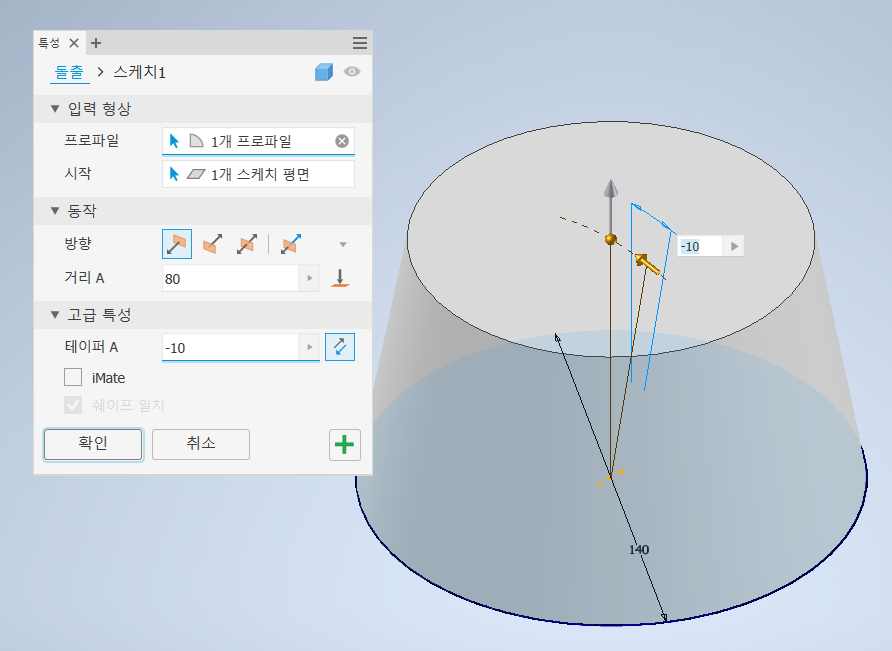Click the 140 dimension label
This screenshot has width=892, height=651.
(639, 550)
